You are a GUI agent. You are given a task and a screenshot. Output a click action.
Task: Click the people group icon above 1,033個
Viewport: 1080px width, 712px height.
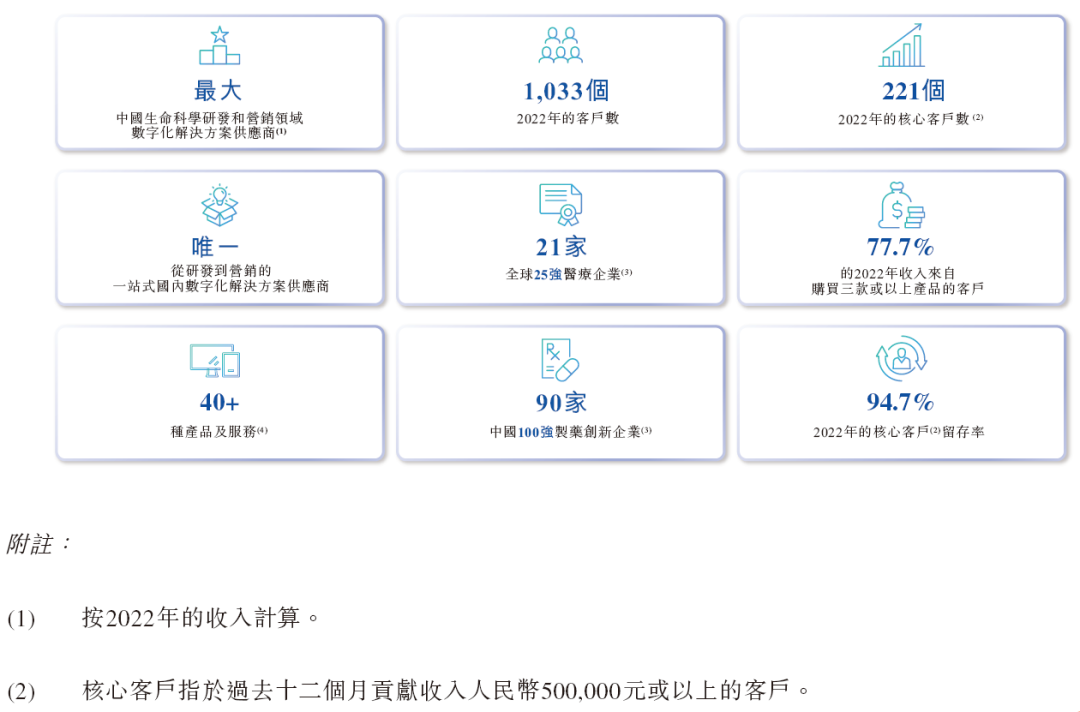tap(561, 46)
